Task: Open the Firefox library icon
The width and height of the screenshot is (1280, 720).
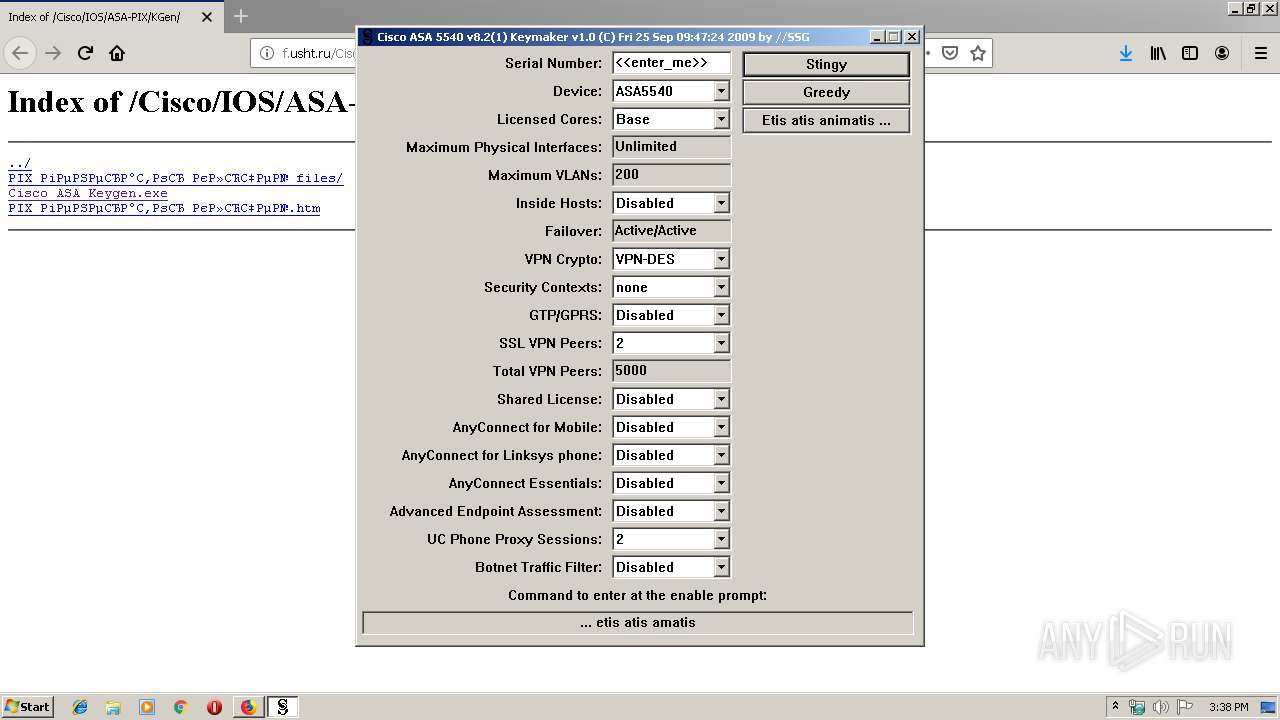Action: (1158, 53)
